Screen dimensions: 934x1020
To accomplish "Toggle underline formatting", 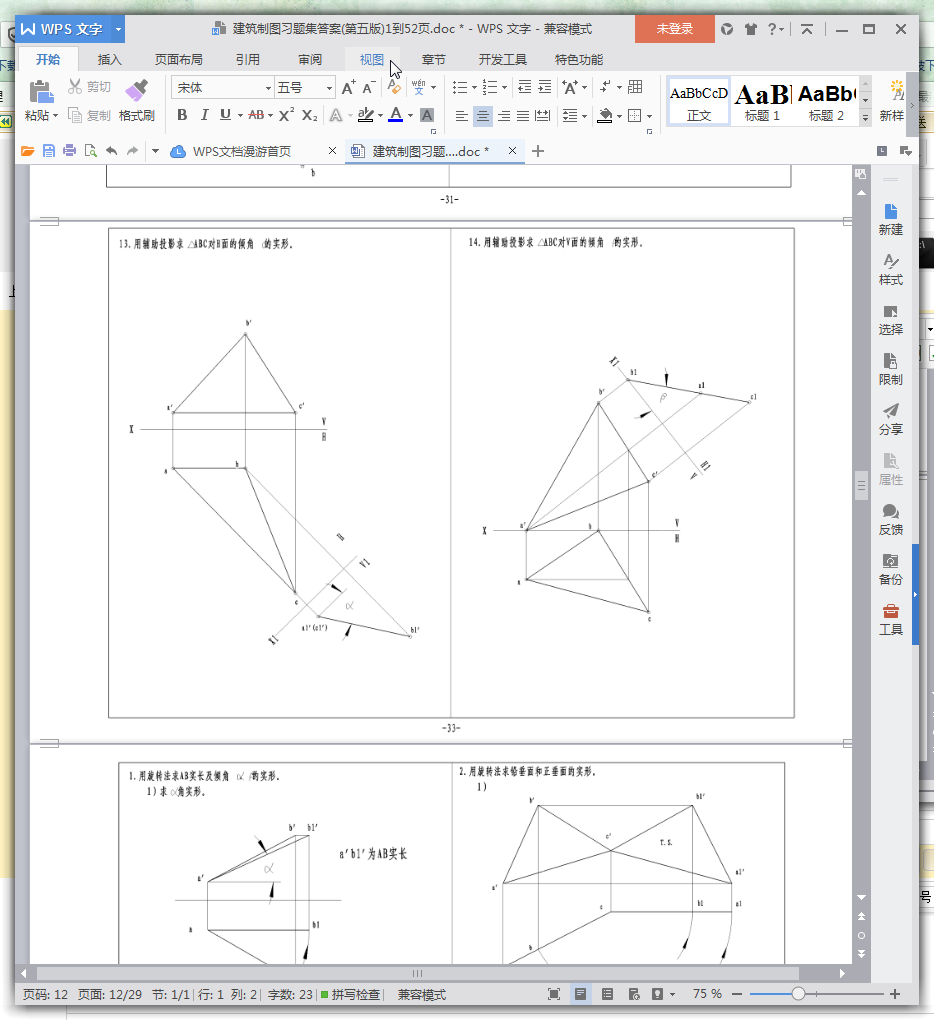I will (x=225, y=115).
